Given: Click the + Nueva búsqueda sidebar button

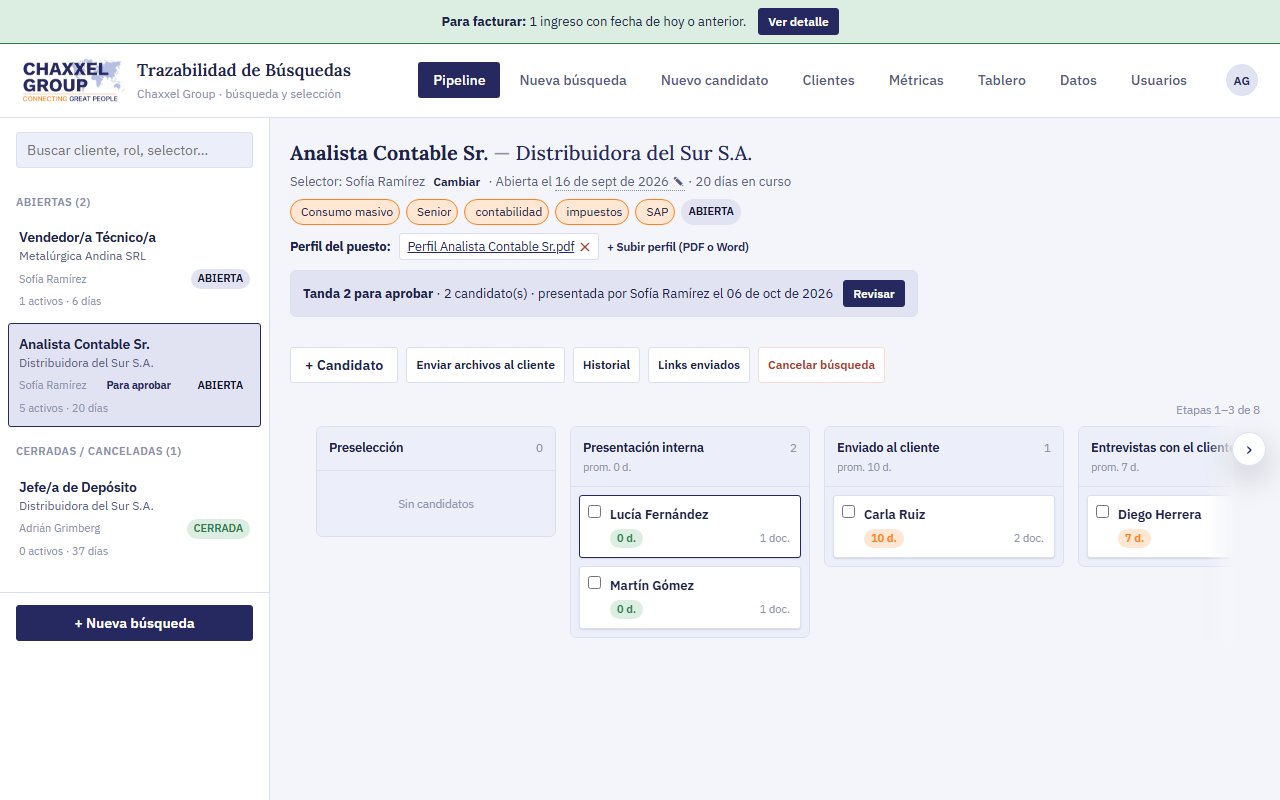Looking at the screenshot, I should (134, 623).
